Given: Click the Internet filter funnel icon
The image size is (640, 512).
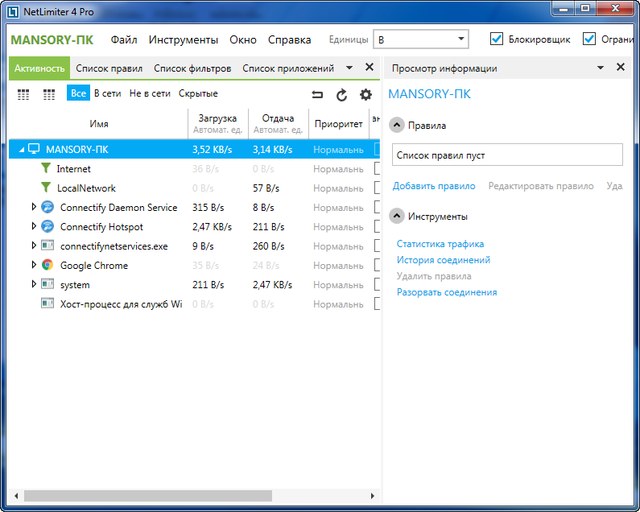Looking at the screenshot, I should [x=45, y=169].
